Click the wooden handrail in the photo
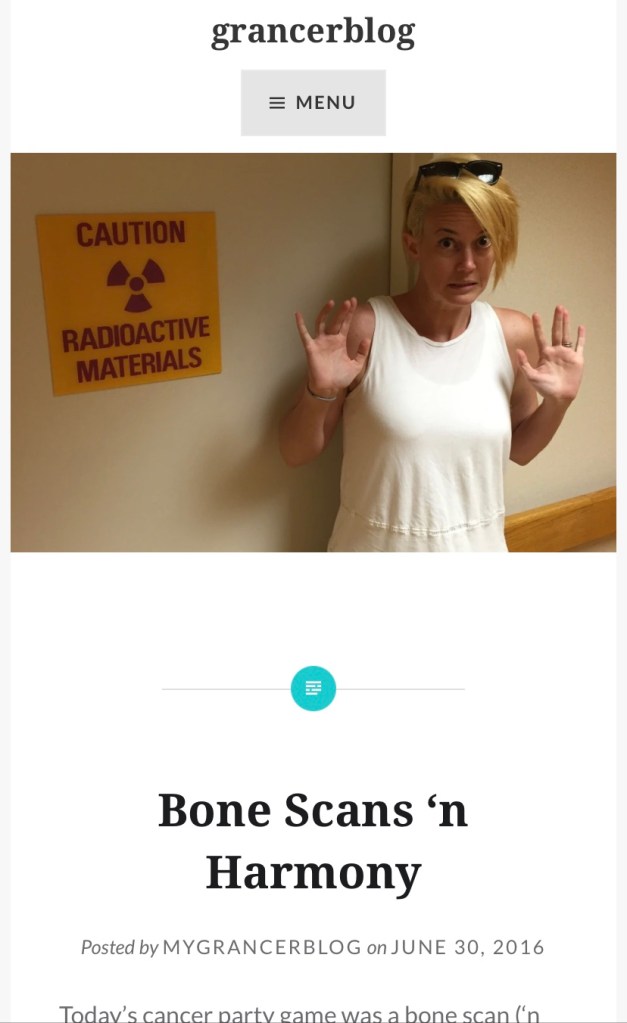 [x=561, y=521]
